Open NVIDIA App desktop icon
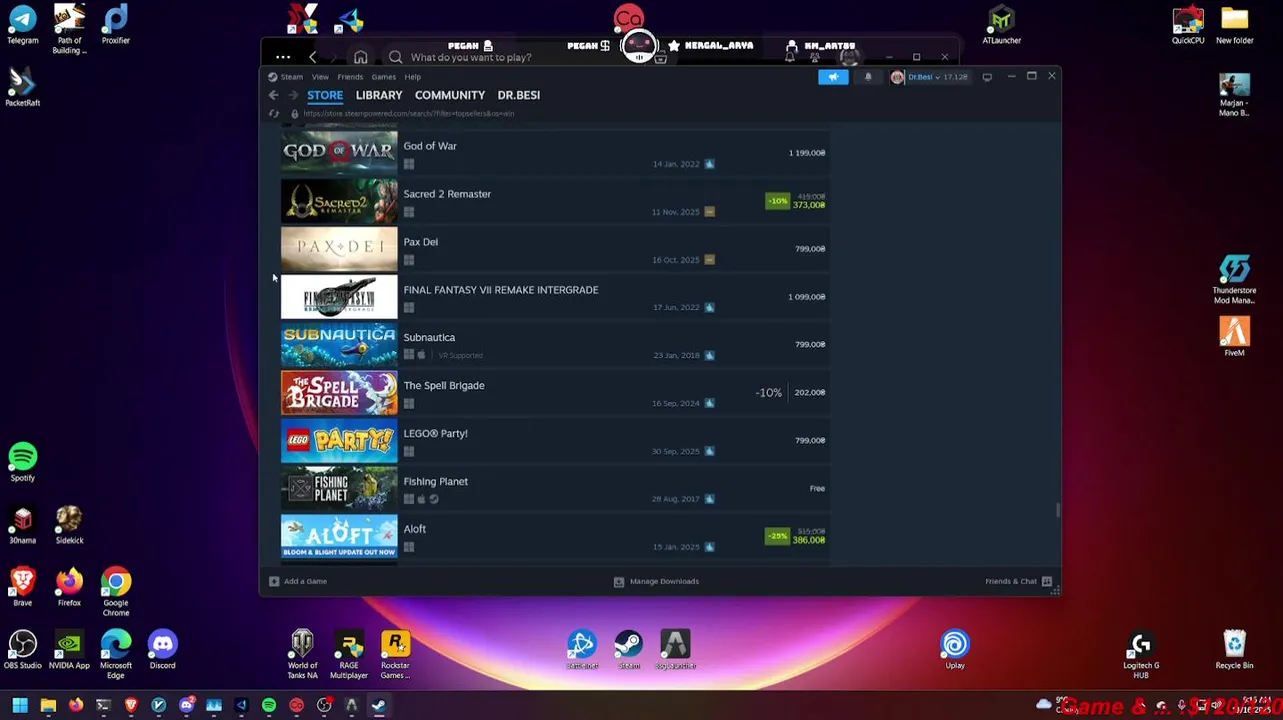 [x=69, y=650]
